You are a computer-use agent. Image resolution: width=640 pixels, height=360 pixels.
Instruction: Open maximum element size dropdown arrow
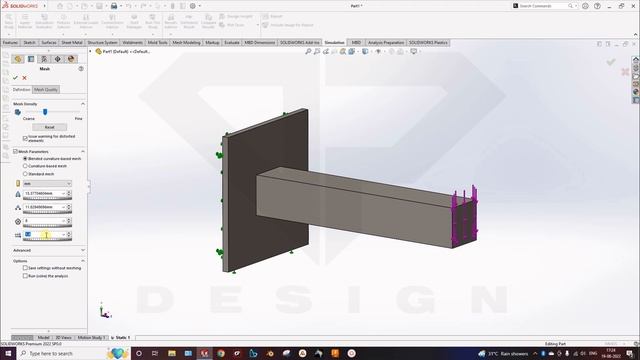point(63,193)
